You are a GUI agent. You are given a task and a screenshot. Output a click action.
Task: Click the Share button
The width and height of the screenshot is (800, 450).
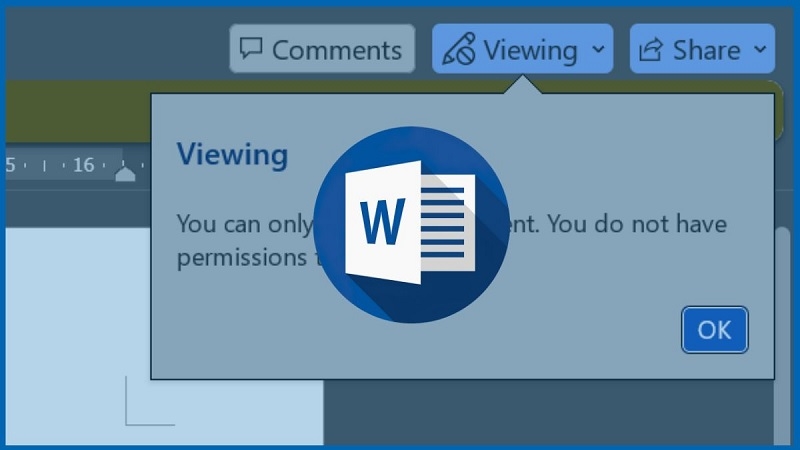(x=702, y=49)
